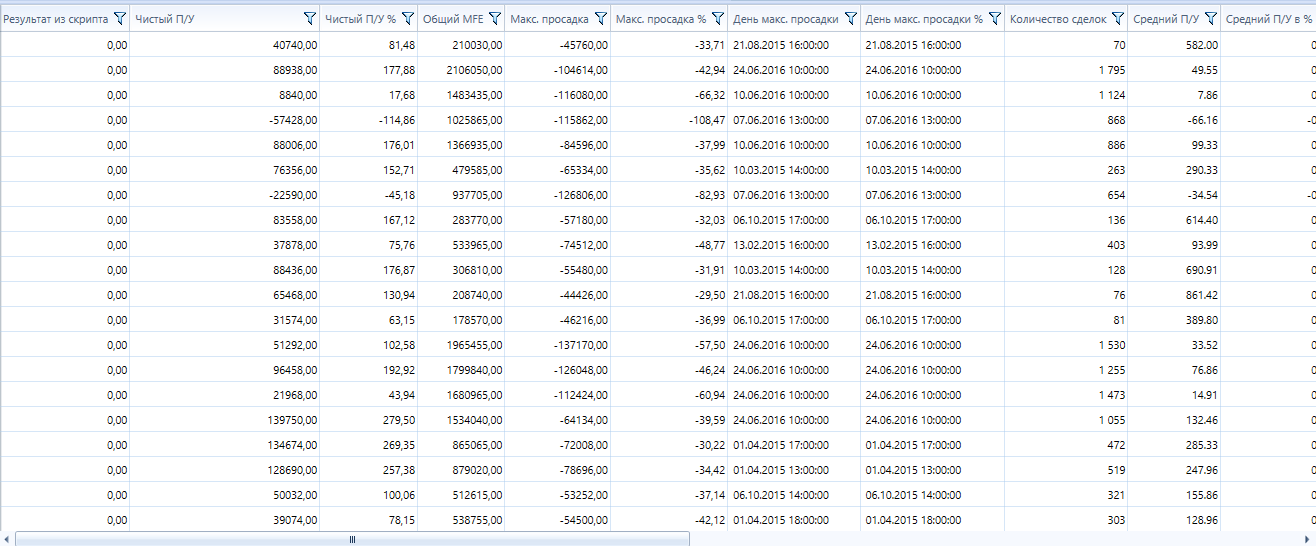1316x546 pixels.
Task: Filter the Макс. просадка column
Action: [600, 18]
